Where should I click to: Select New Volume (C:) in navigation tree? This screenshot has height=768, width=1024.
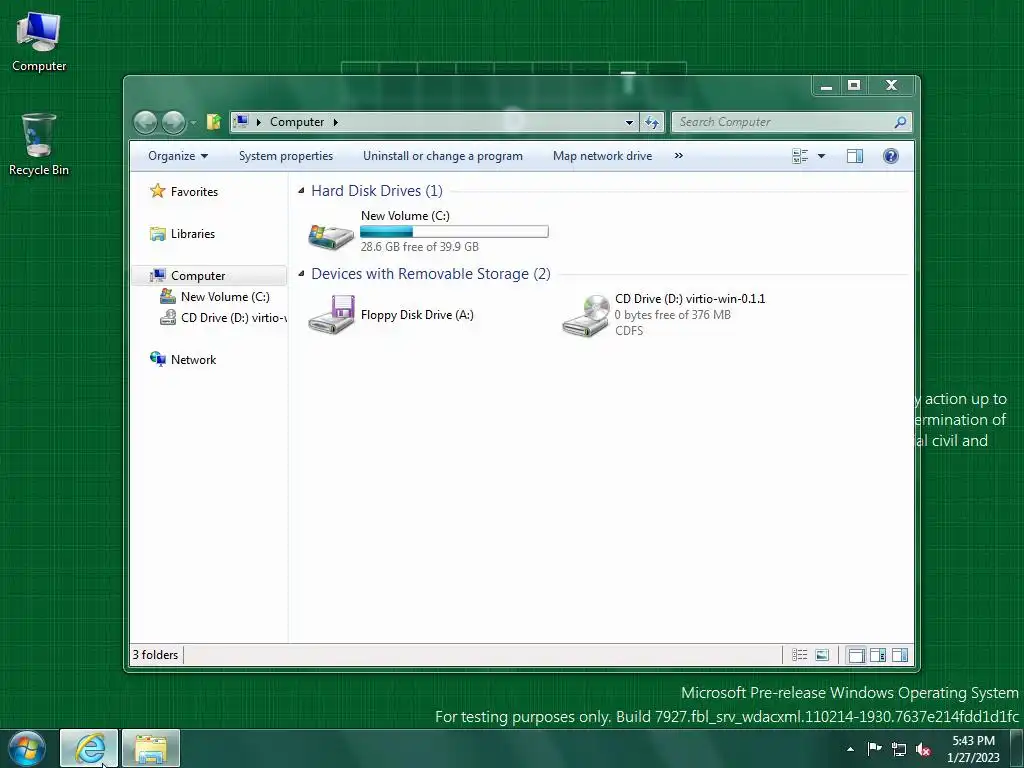coord(215,296)
